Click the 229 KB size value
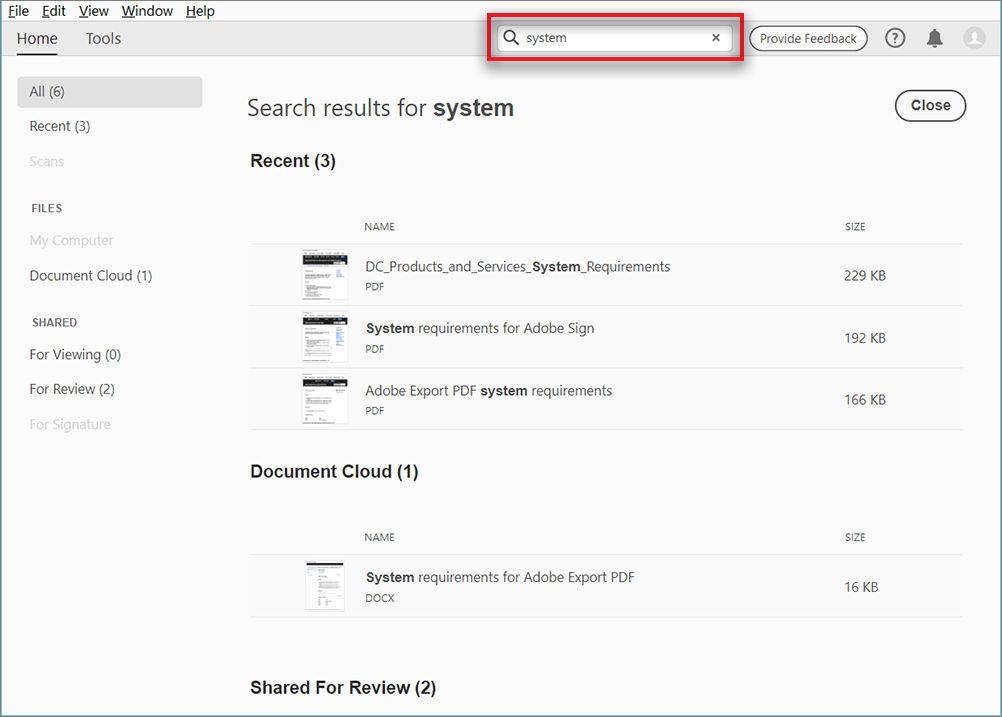The image size is (1002, 717). pyautogui.click(x=865, y=276)
